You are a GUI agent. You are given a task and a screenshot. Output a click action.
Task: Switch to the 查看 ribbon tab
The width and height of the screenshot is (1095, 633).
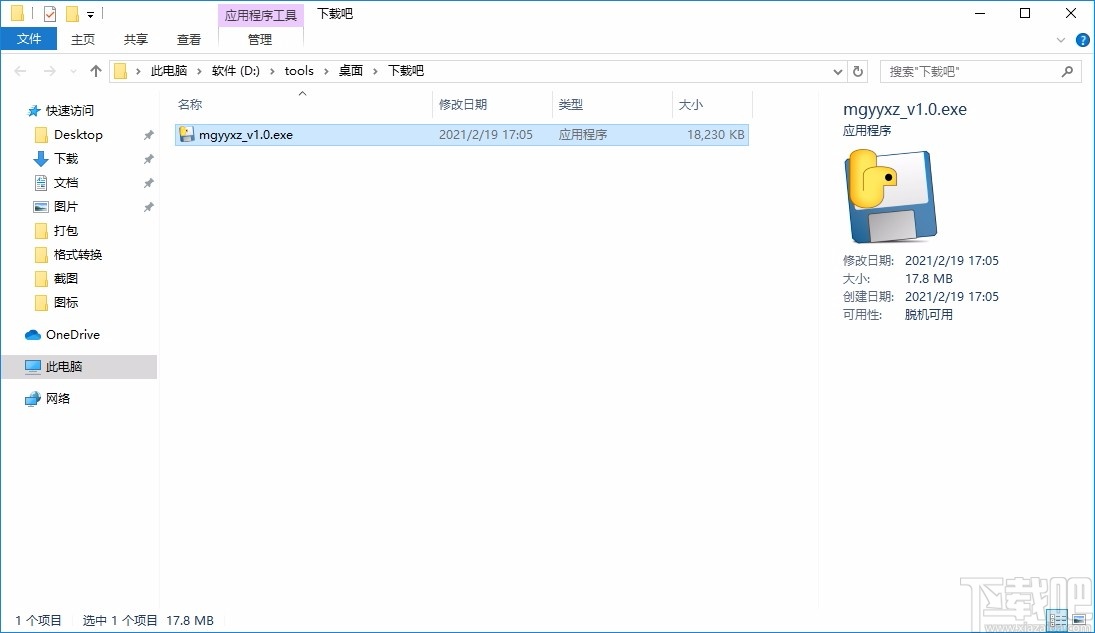(x=189, y=39)
